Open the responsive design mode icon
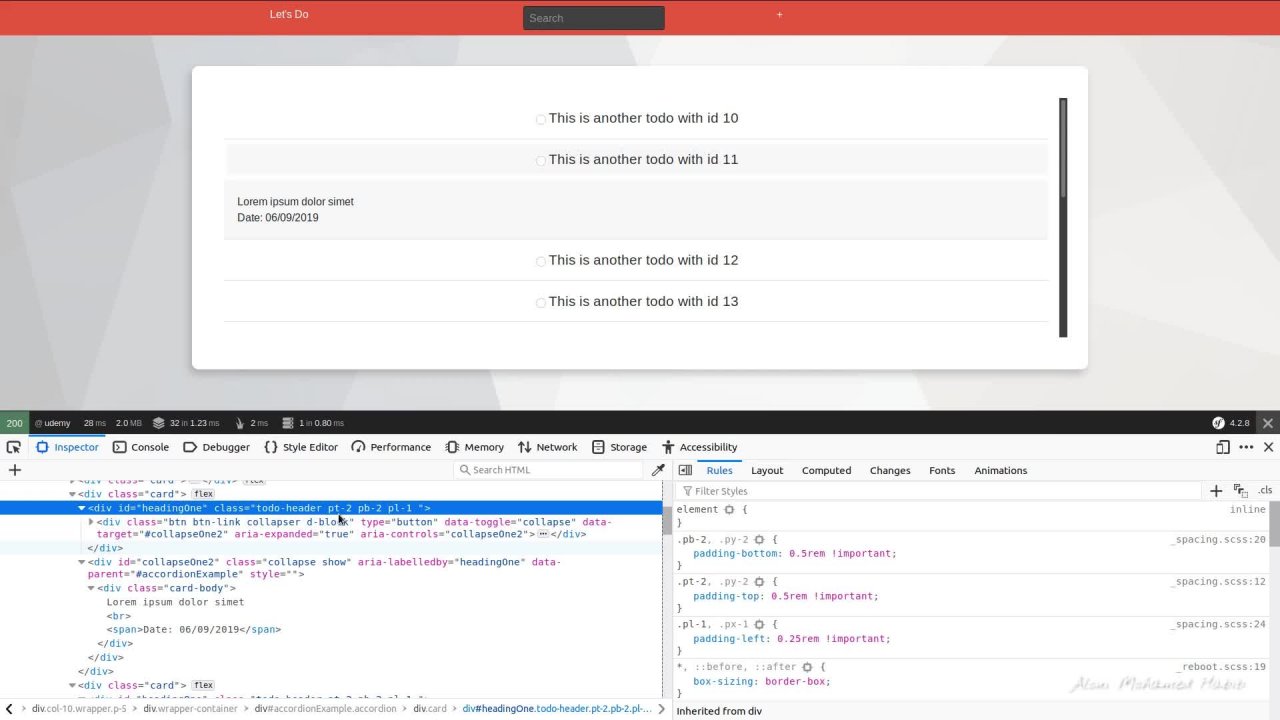The width and height of the screenshot is (1280, 720). (x=1222, y=448)
